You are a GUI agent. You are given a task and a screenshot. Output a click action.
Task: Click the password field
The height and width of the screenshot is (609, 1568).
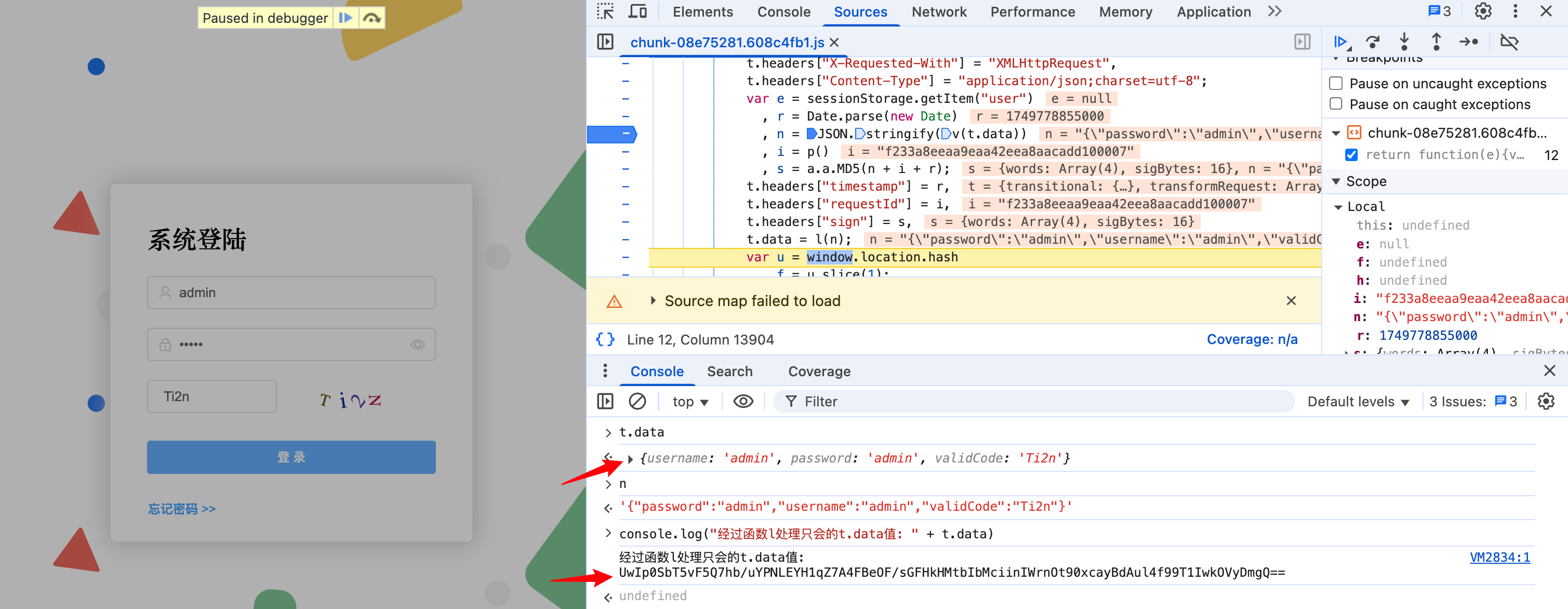point(291,344)
